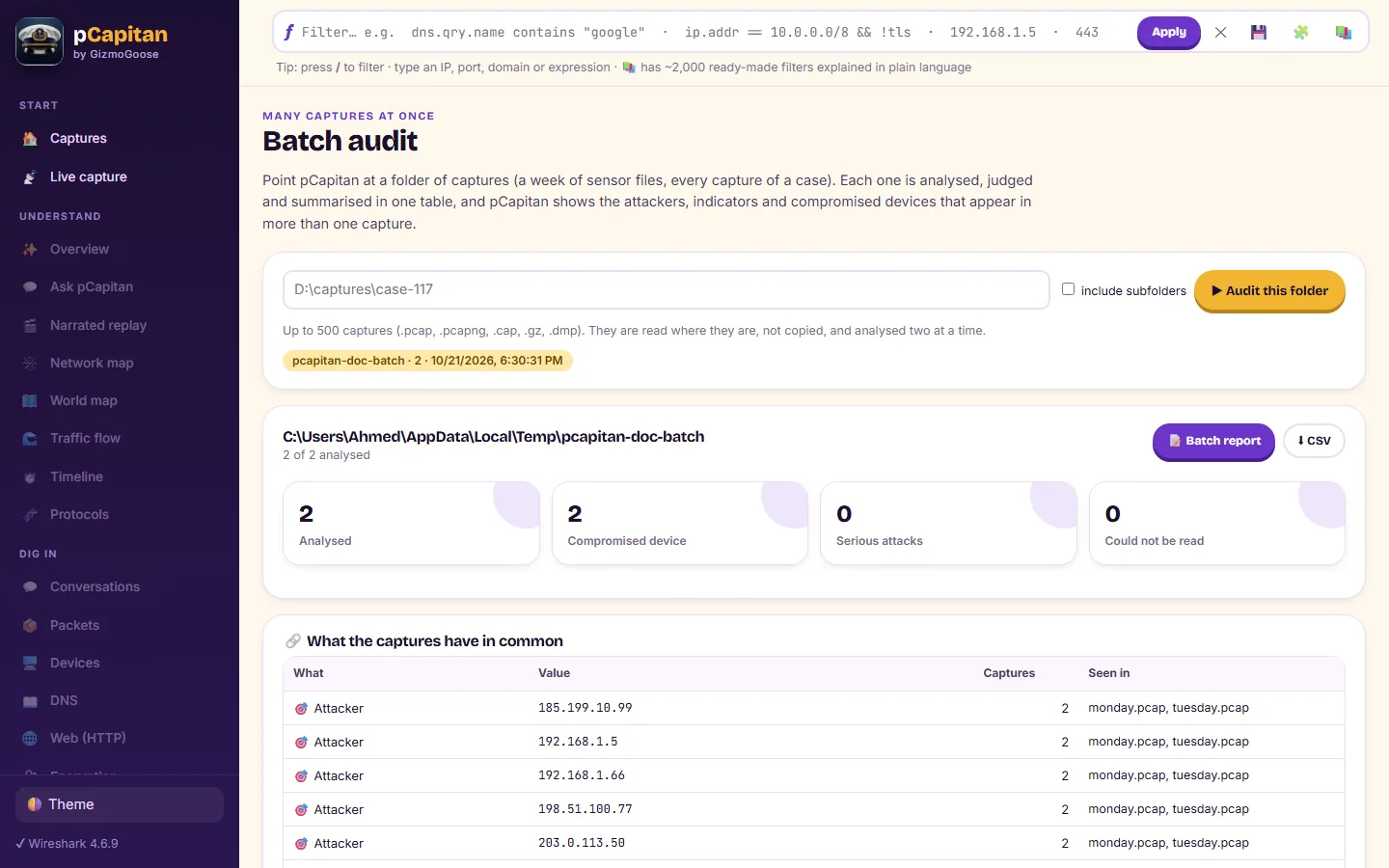
Task: Click the Traffic flow wave icon
Action: coord(30,439)
